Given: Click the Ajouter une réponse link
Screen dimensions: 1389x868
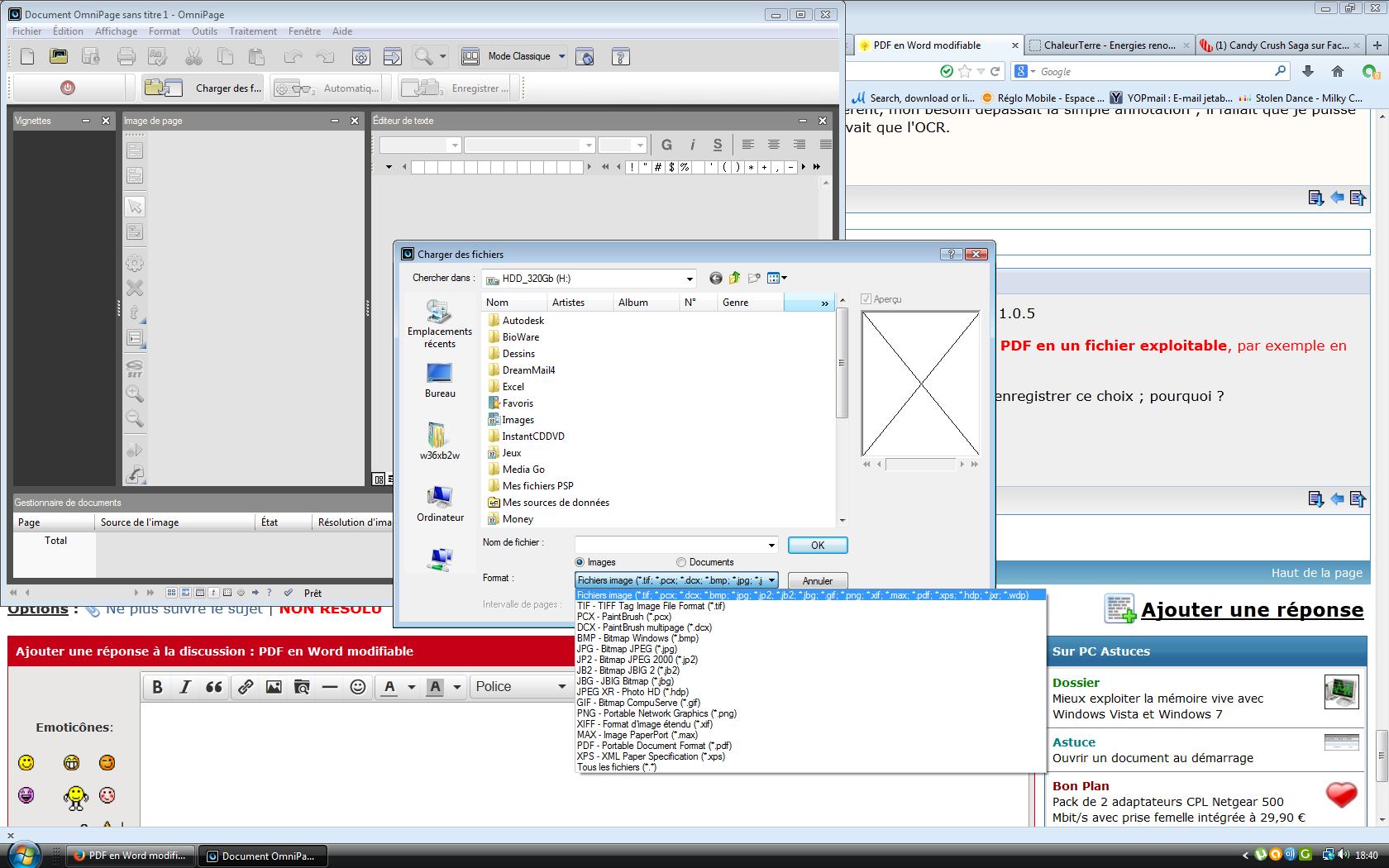Looking at the screenshot, I should coord(1252,610).
